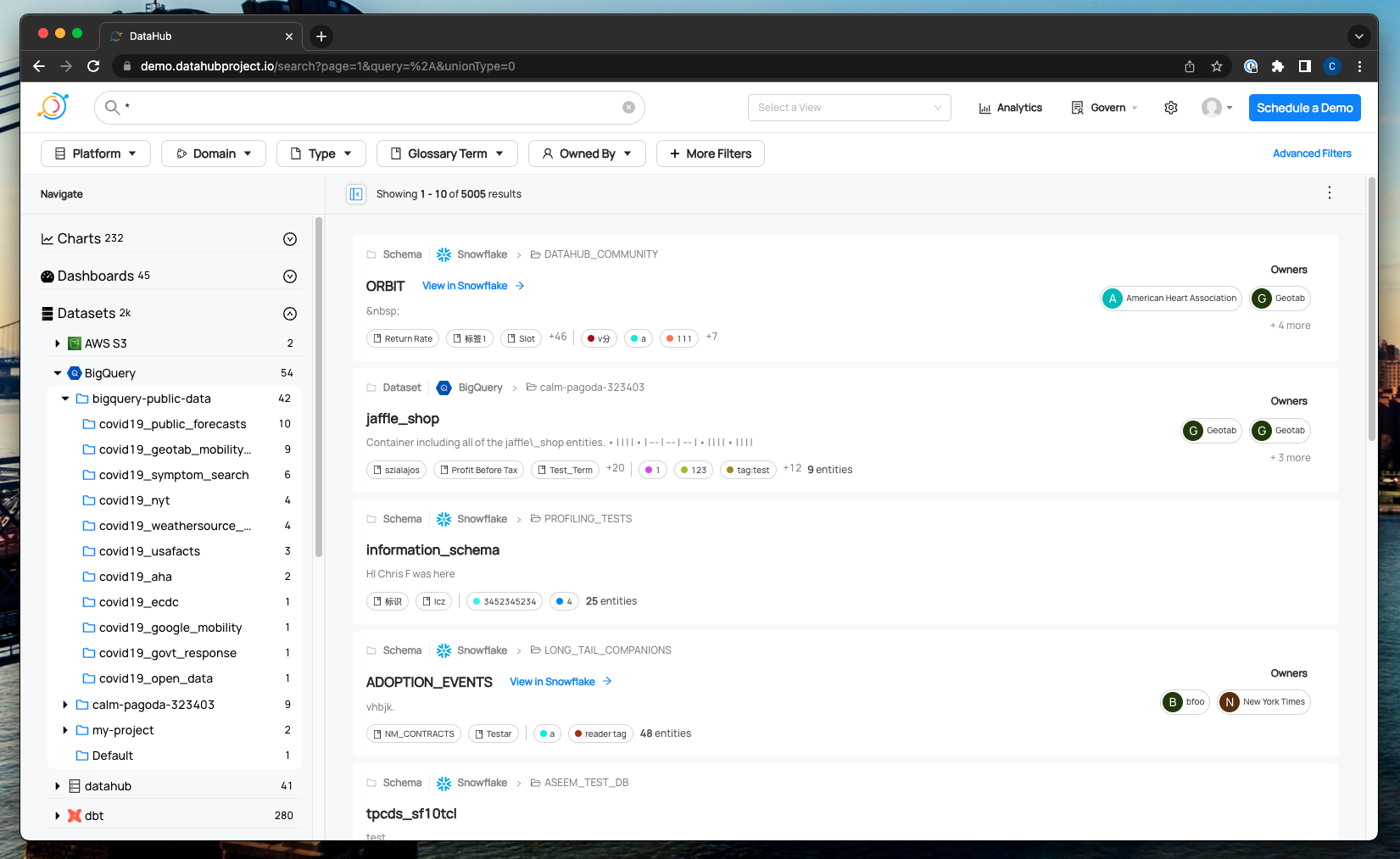The width and height of the screenshot is (1400, 859).
Task: Select covid19_public_forecasts folder
Action: coord(174,424)
